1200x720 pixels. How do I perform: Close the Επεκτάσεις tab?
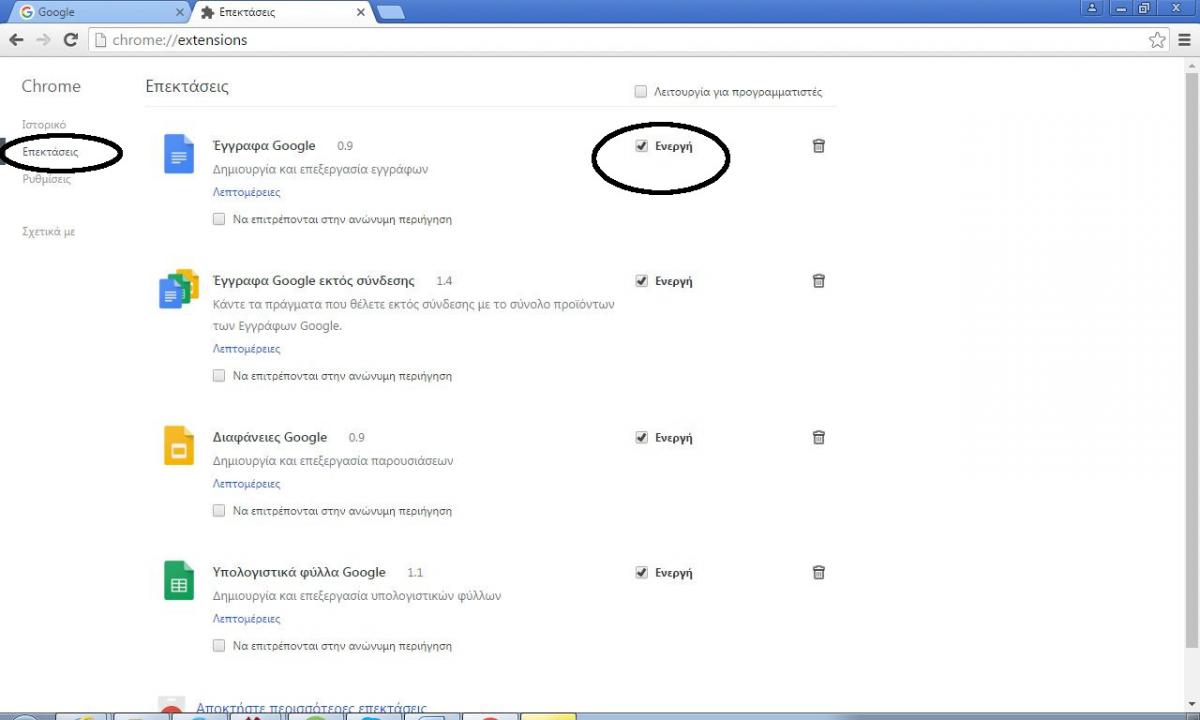(x=361, y=13)
